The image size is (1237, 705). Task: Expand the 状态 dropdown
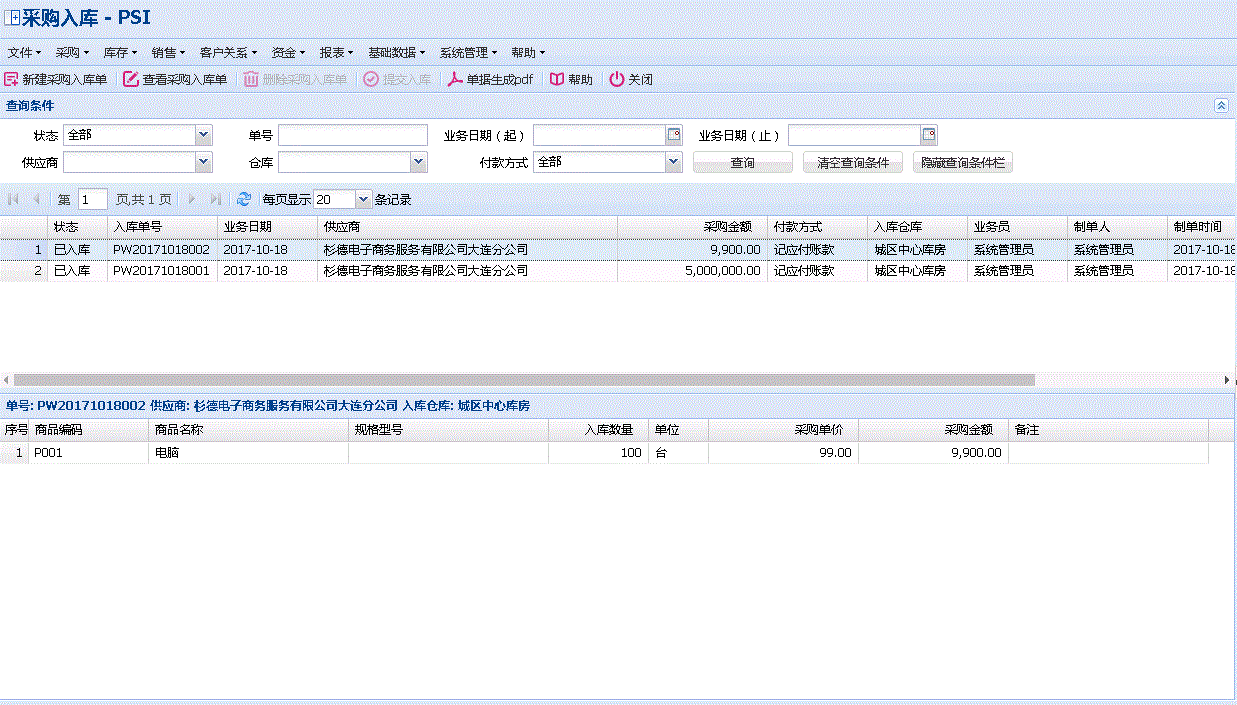click(204, 135)
